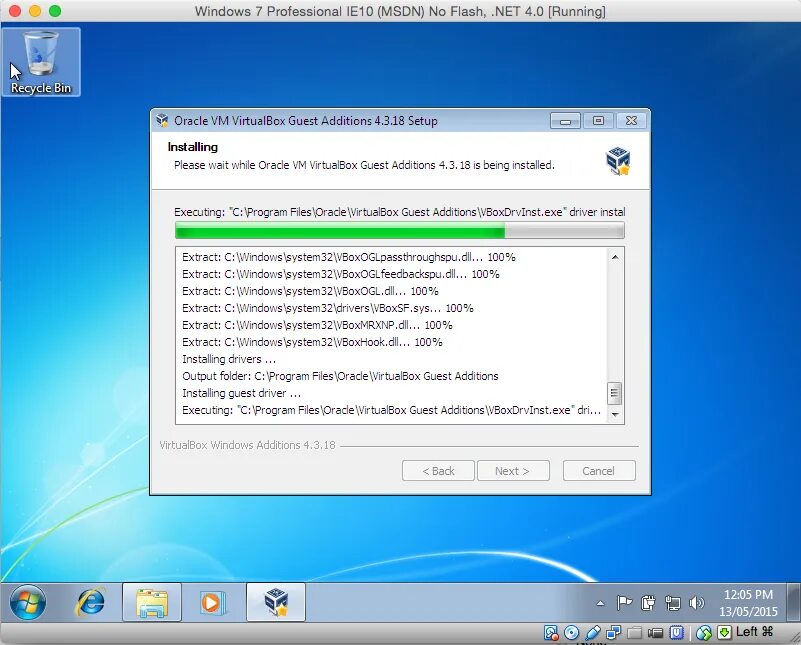Screen dimensions: 801x645
Task: Click the install log scrollbar thumb
Action: [x=615, y=393]
